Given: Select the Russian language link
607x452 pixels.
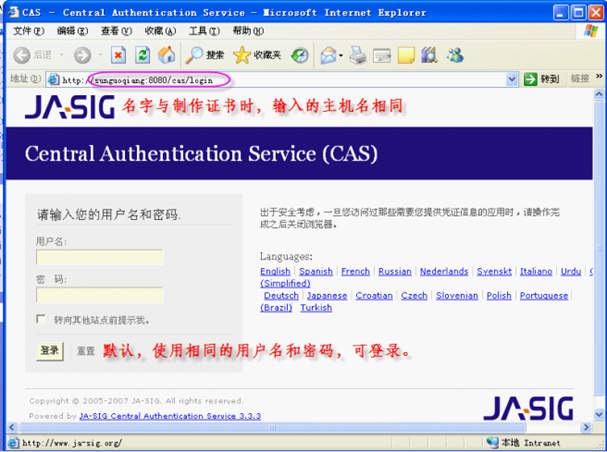Looking at the screenshot, I should (x=395, y=272).
